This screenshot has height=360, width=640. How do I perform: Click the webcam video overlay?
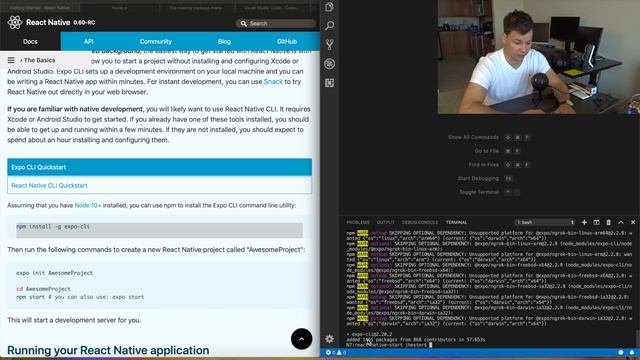click(539, 57)
